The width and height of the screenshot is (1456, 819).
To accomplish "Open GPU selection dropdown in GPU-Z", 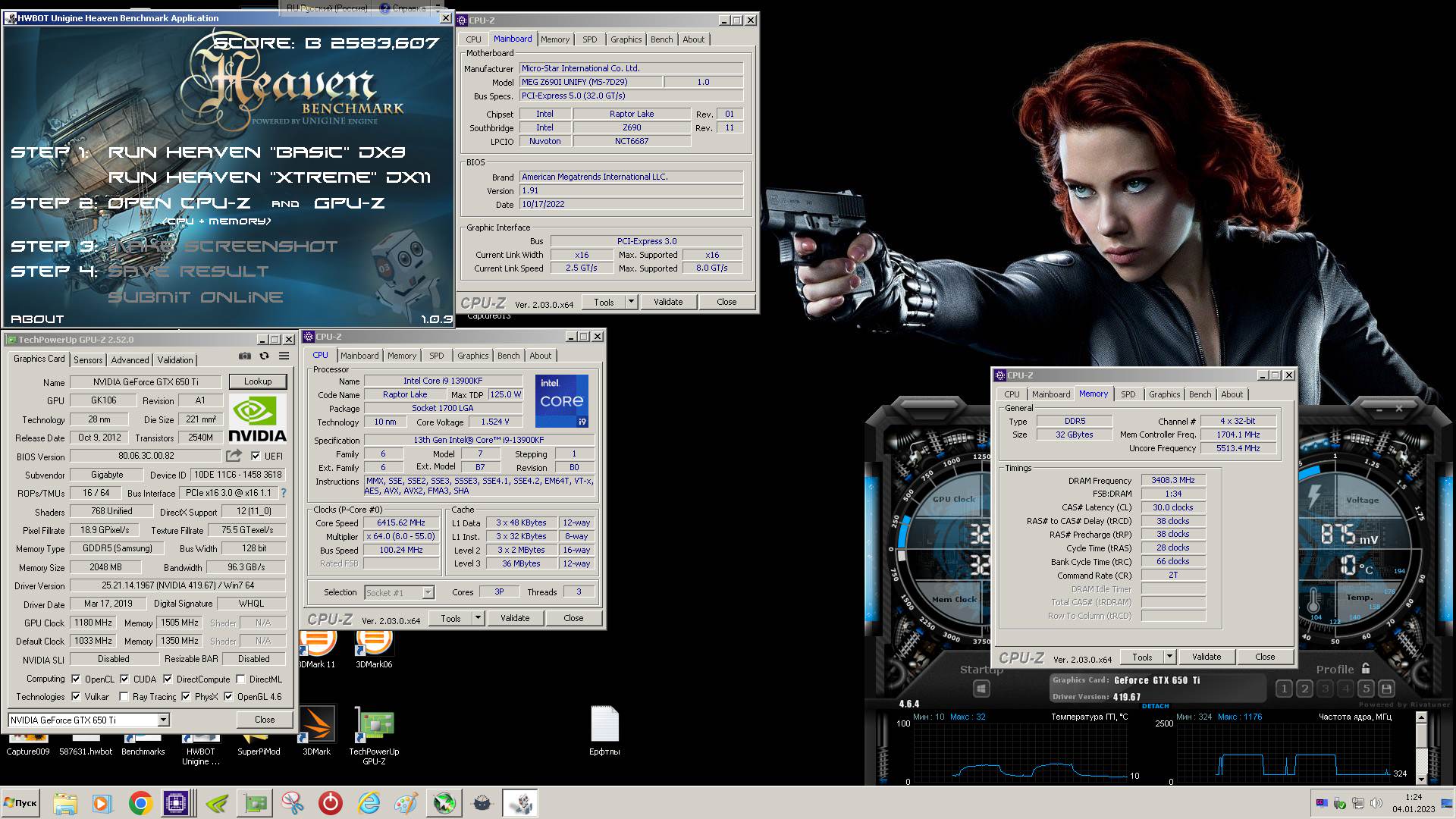I will click(163, 720).
